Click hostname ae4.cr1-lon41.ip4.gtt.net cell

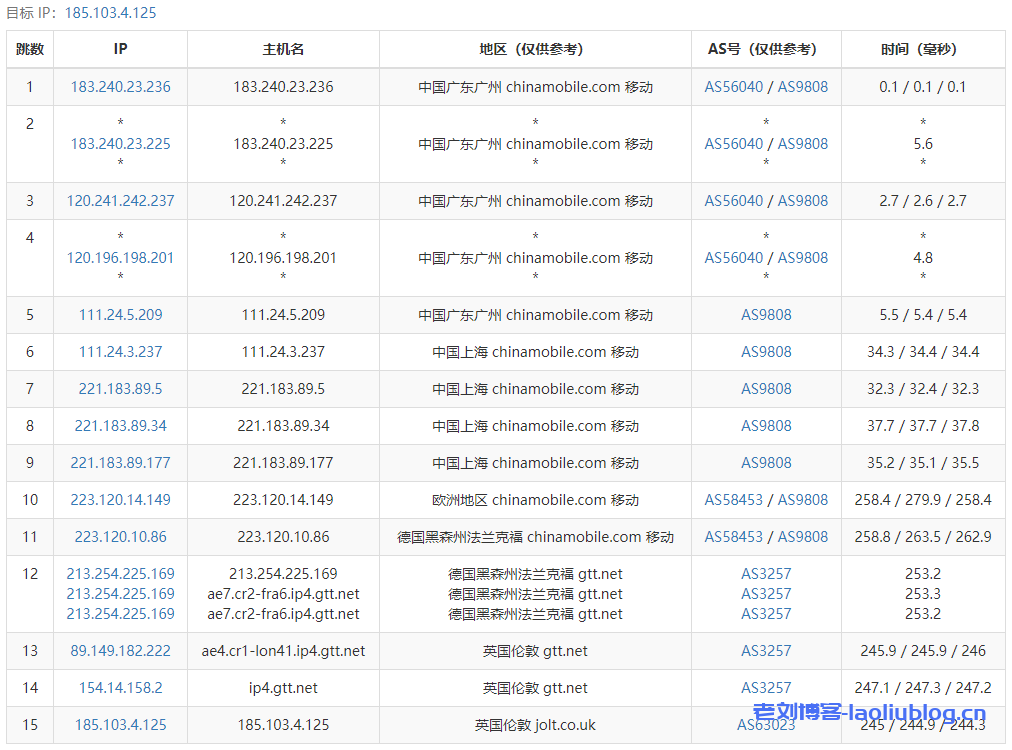coord(283,651)
